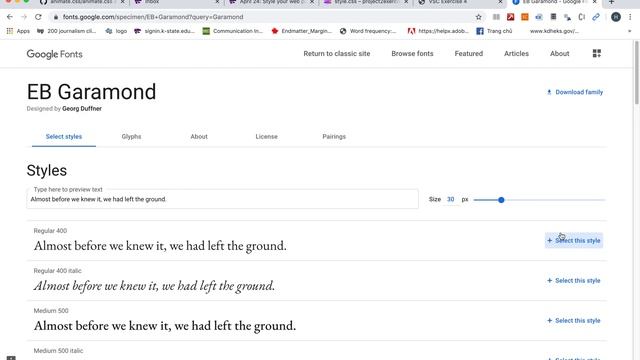Open the 200 journalism bookmark
The width and height of the screenshot is (640, 360).
pos(67,31)
